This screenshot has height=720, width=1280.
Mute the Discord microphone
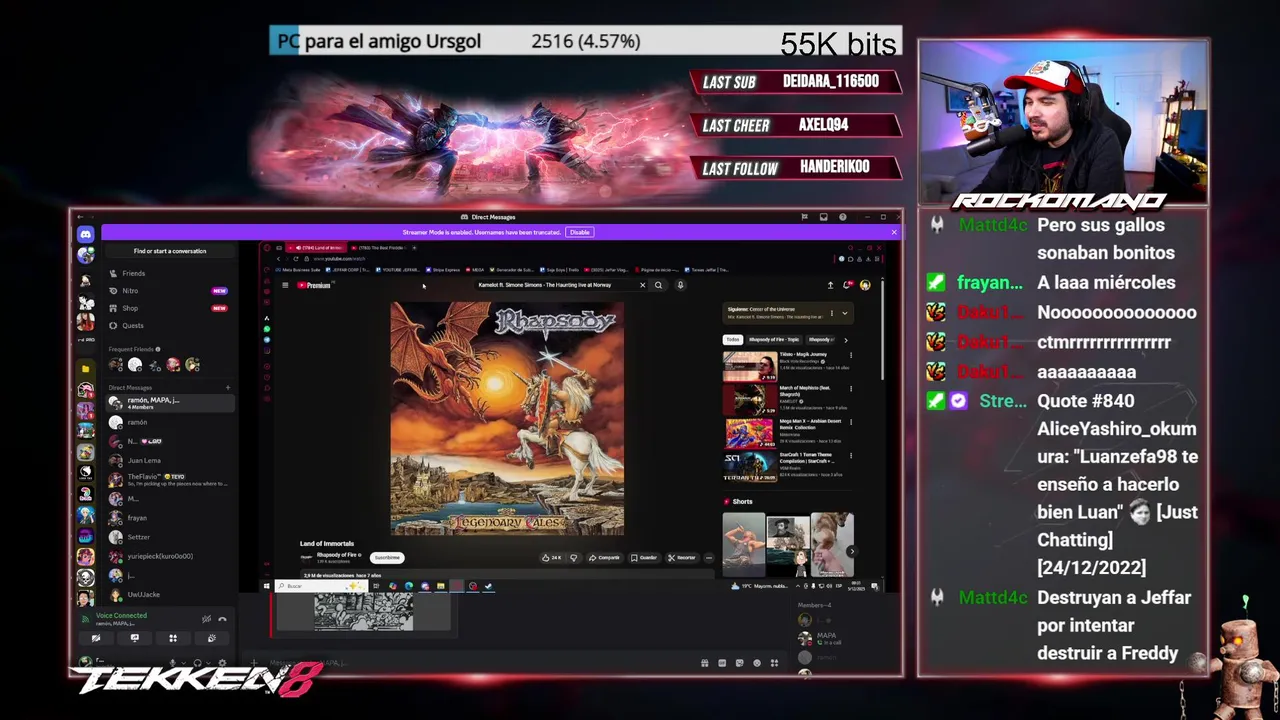pos(172,663)
